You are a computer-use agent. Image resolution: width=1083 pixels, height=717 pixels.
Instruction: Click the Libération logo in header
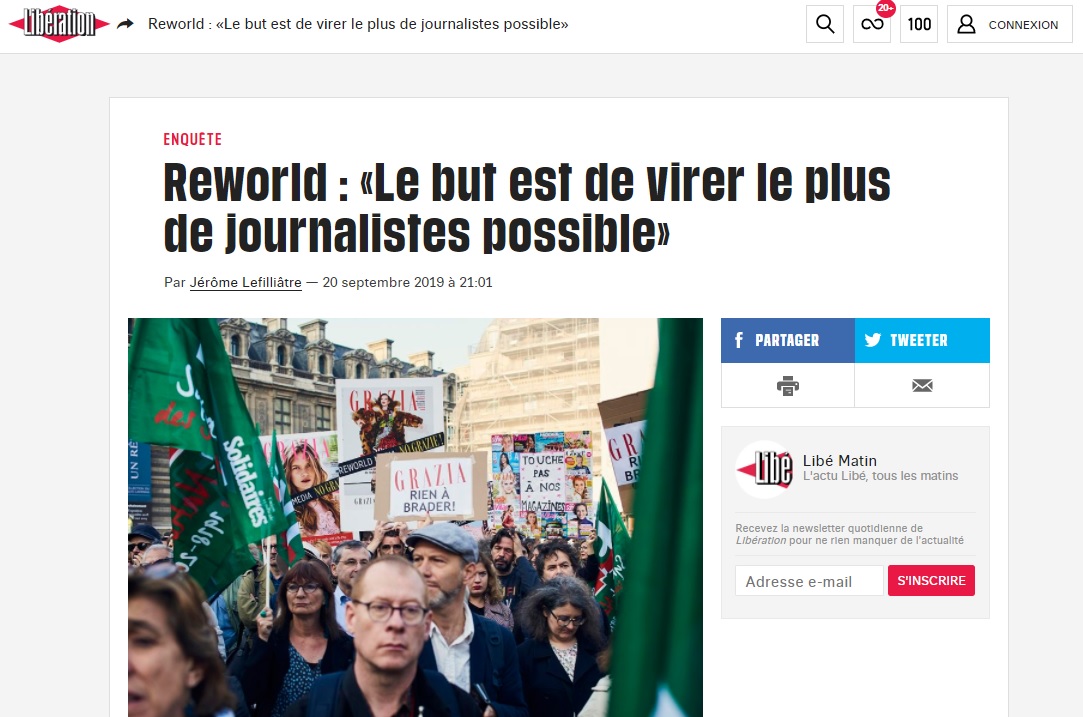(59, 24)
